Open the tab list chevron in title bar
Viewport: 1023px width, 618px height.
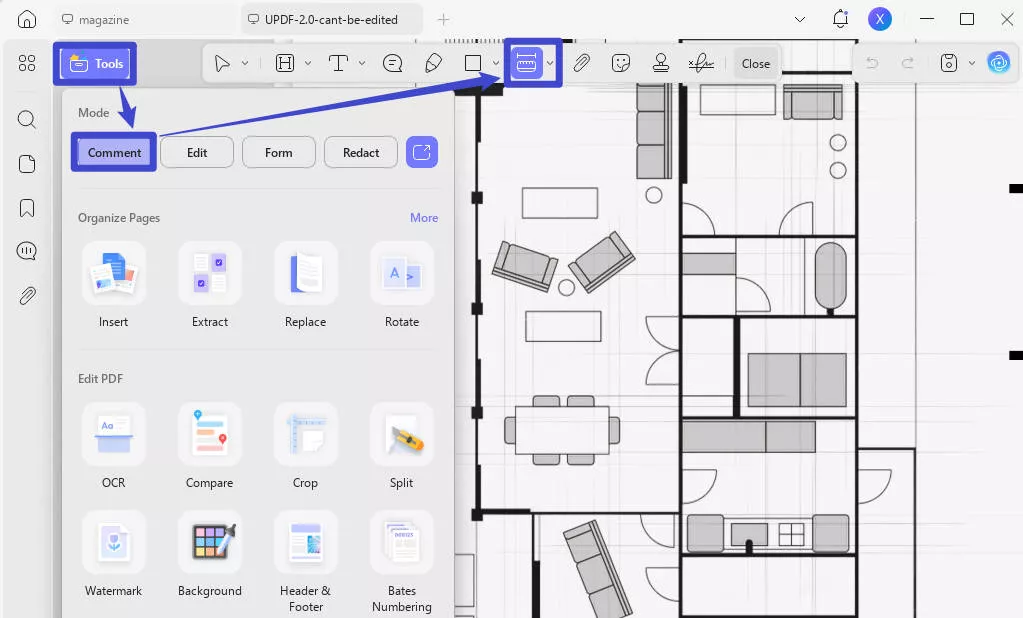[x=800, y=19]
